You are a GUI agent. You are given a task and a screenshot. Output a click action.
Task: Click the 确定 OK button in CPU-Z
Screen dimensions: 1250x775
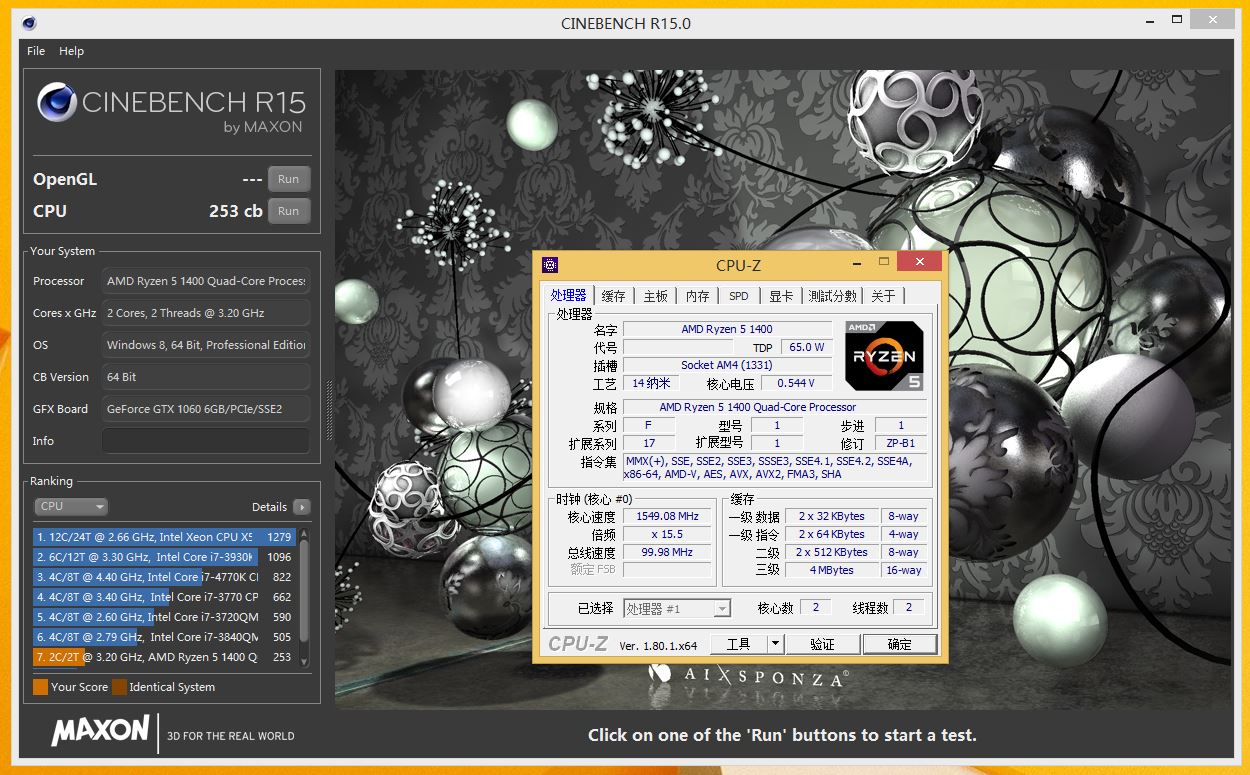899,644
